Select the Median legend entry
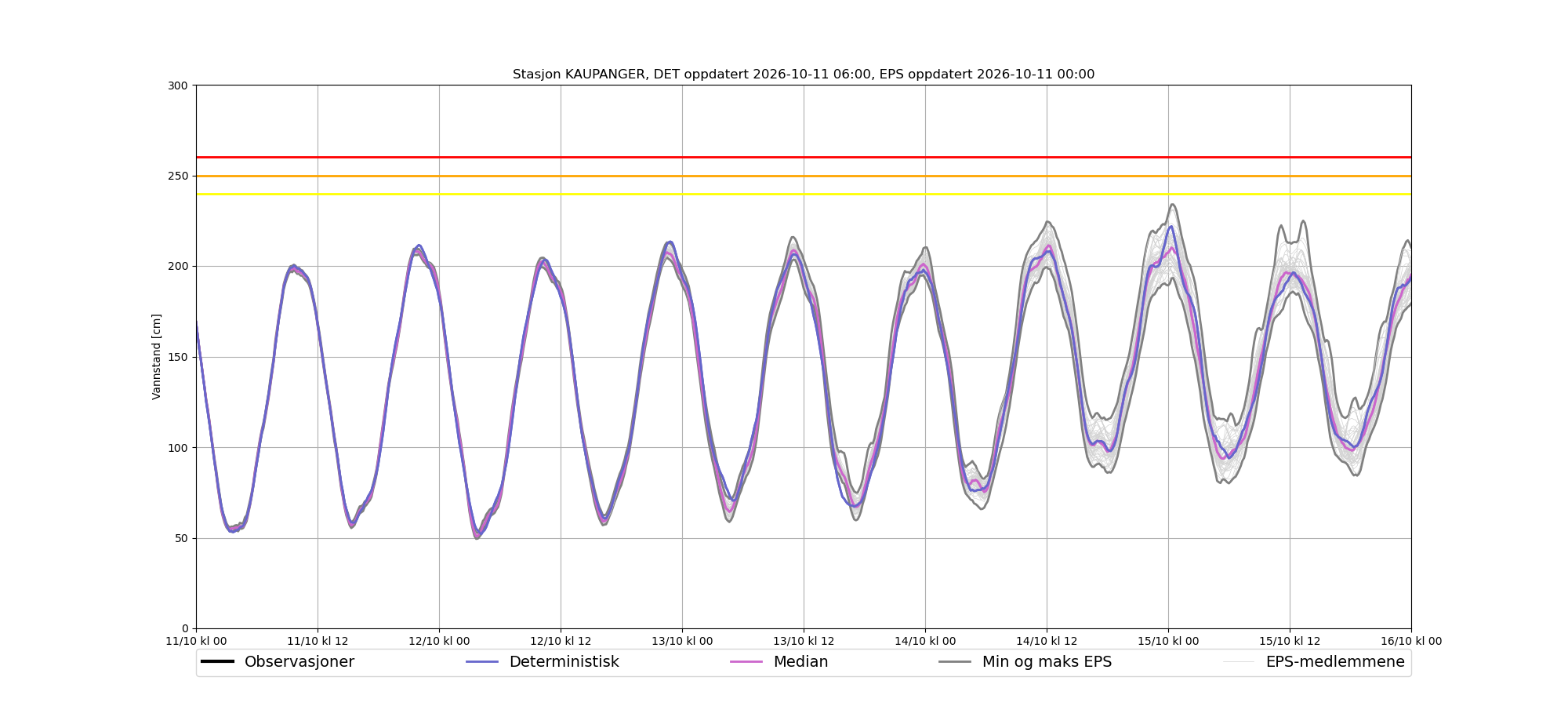This screenshot has height=706, width=1568. pyautogui.click(x=779, y=662)
